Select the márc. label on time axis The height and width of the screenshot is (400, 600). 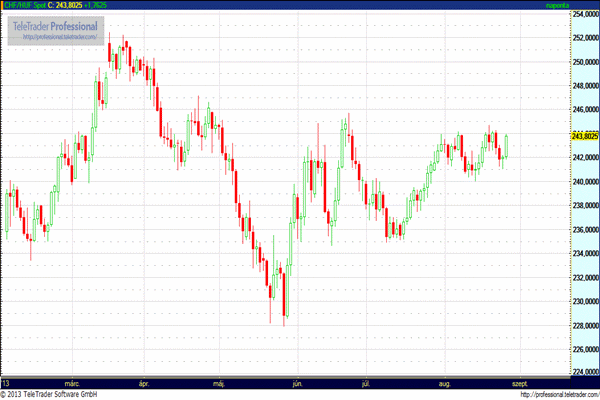pos(71,383)
